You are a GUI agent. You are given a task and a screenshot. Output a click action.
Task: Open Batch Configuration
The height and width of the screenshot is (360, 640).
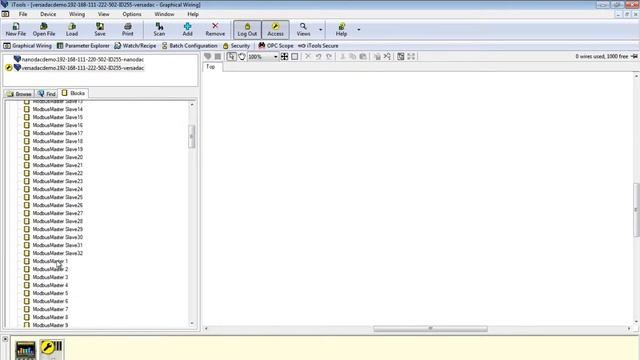tap(189, 46)
